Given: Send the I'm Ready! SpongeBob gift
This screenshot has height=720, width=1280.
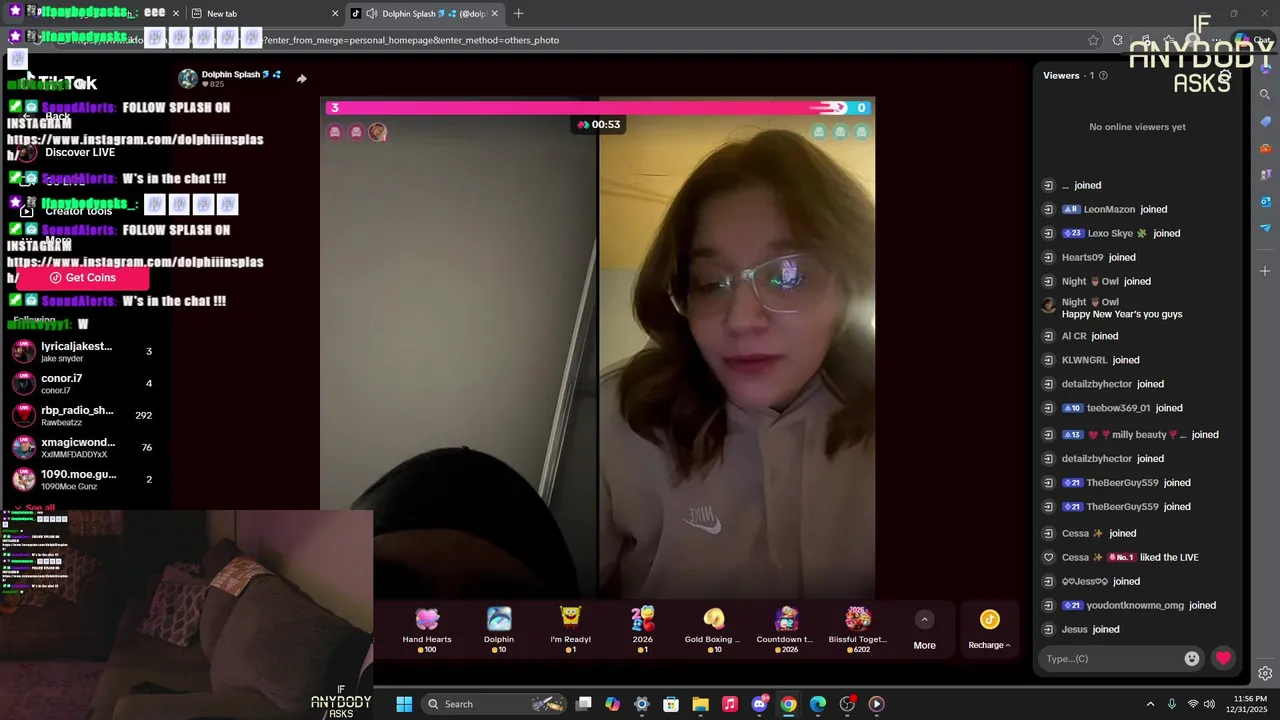Looking at the screenshot, I should (x=571, y=630).
